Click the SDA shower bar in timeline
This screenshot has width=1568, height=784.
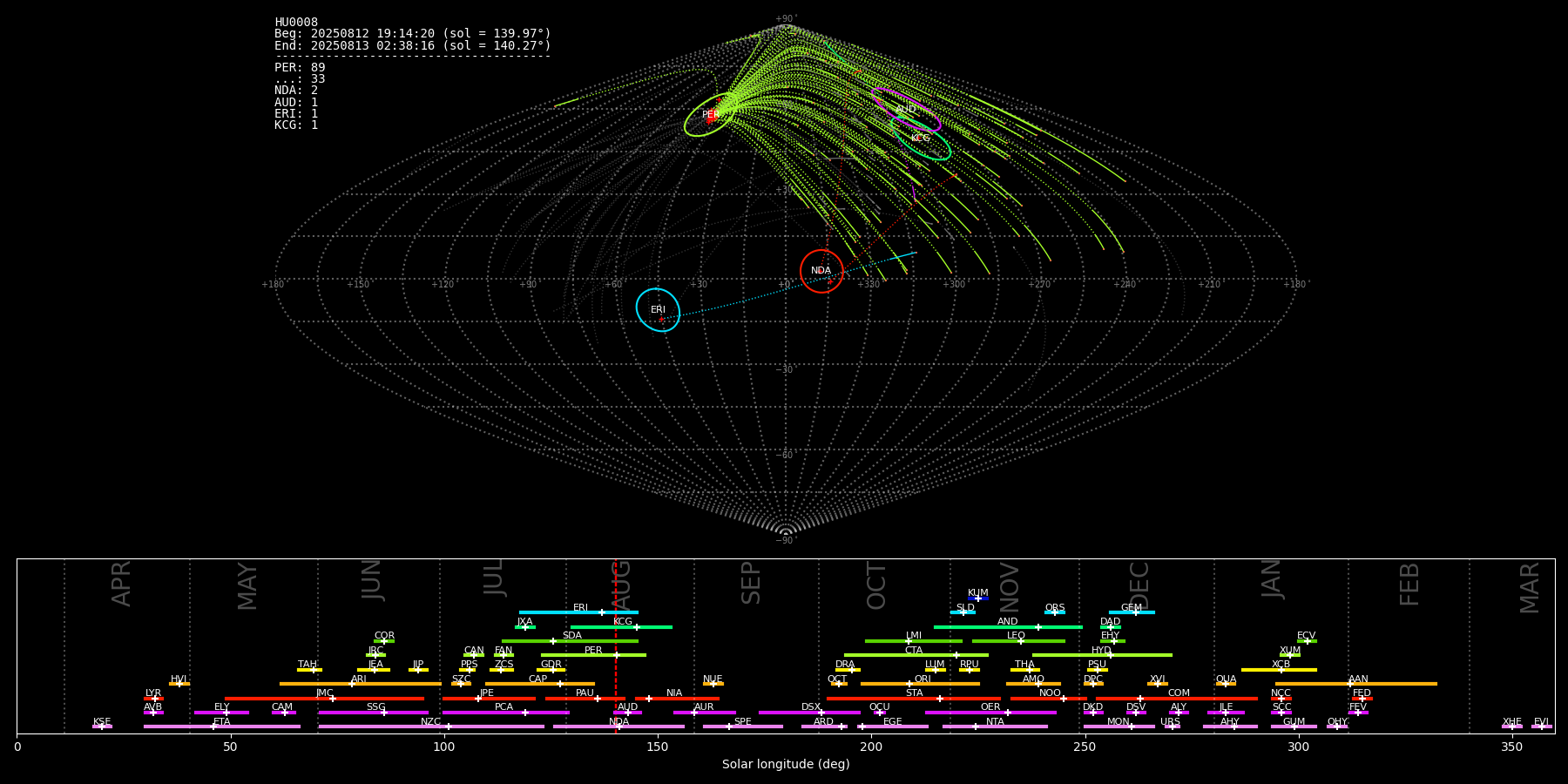570,641
